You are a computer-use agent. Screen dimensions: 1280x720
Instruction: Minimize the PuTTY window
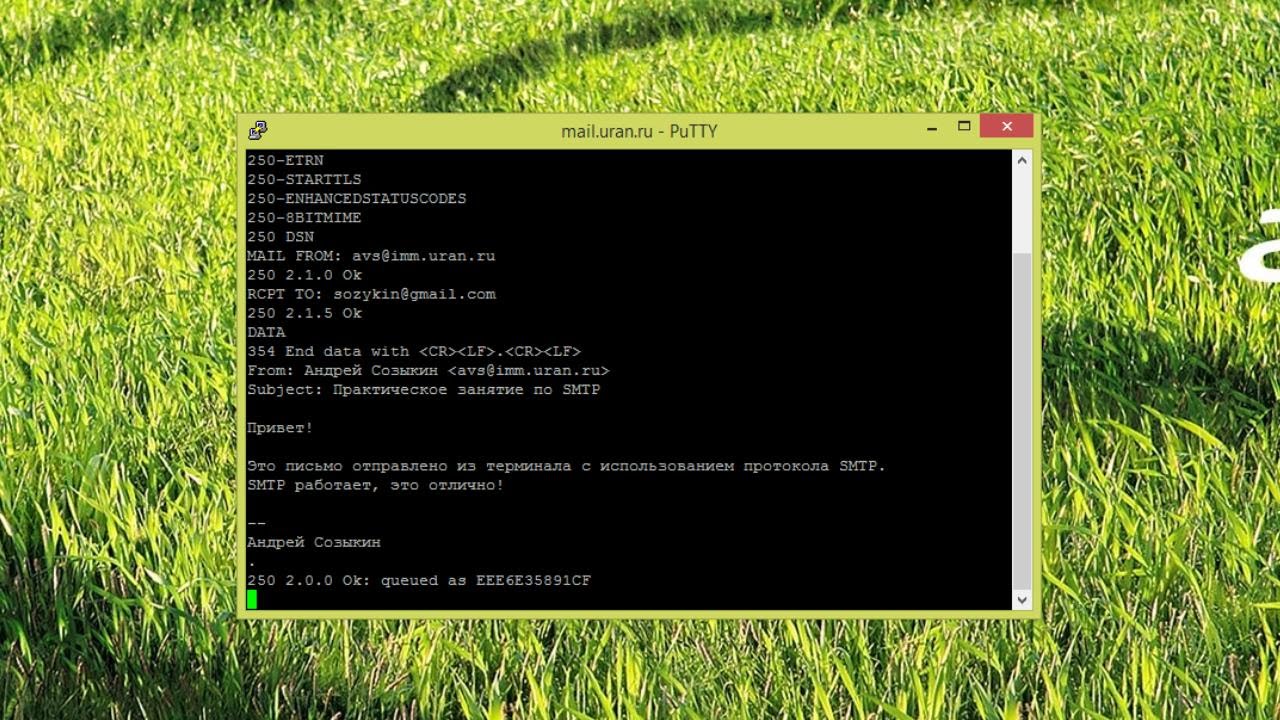pos(932,128)
